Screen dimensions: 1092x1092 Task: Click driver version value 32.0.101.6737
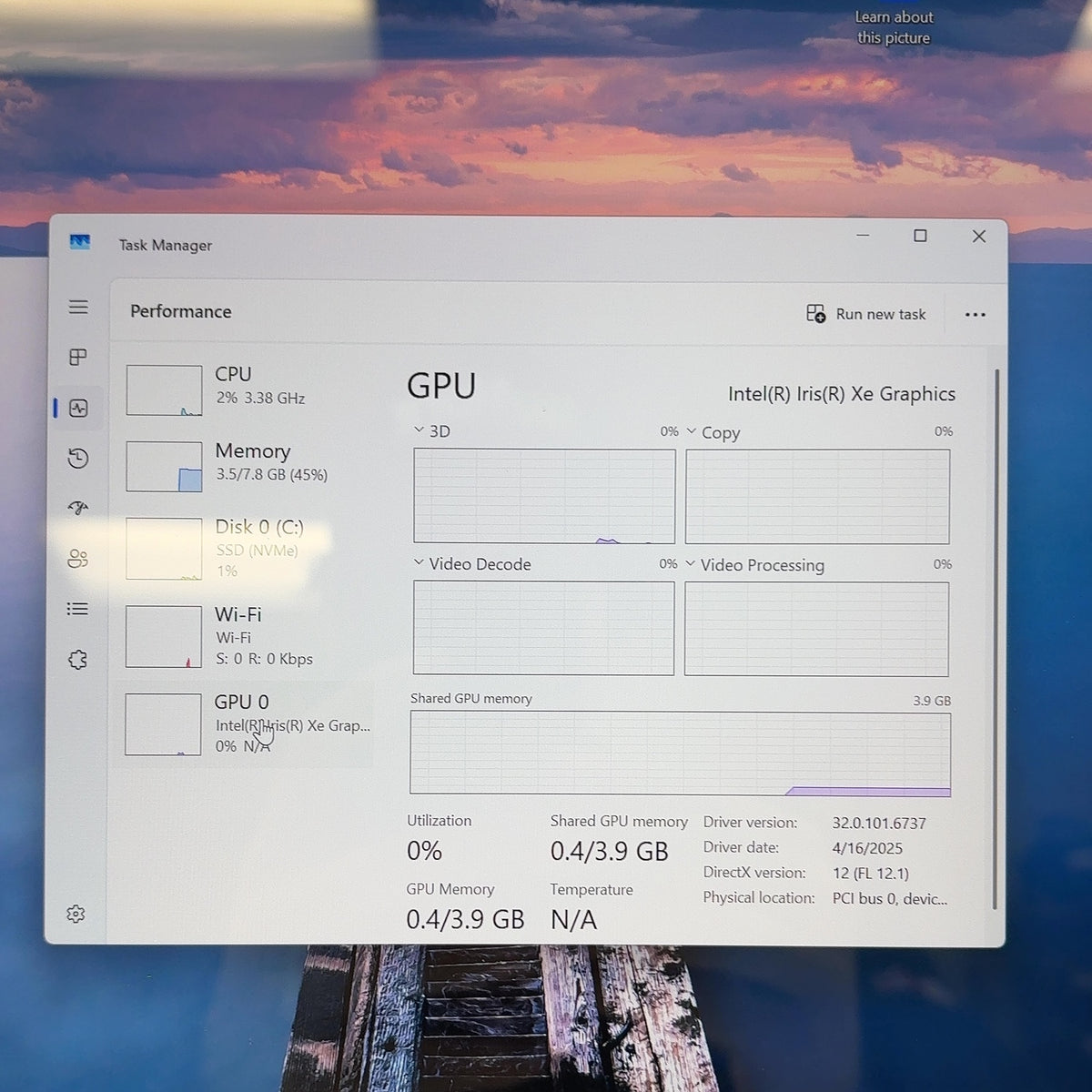coord(879,823)
